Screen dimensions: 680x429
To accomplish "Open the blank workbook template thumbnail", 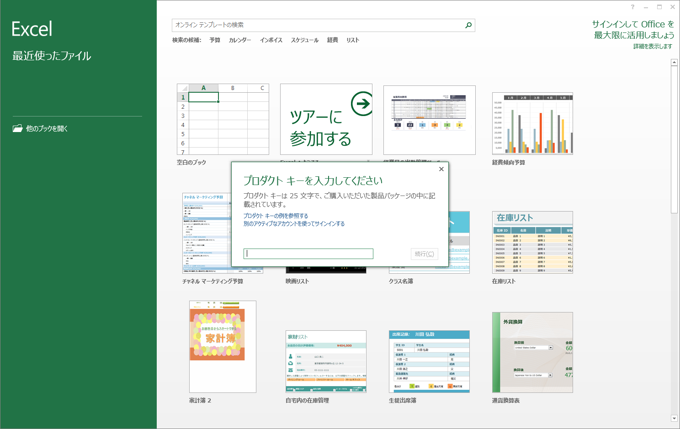I will 223,119.
